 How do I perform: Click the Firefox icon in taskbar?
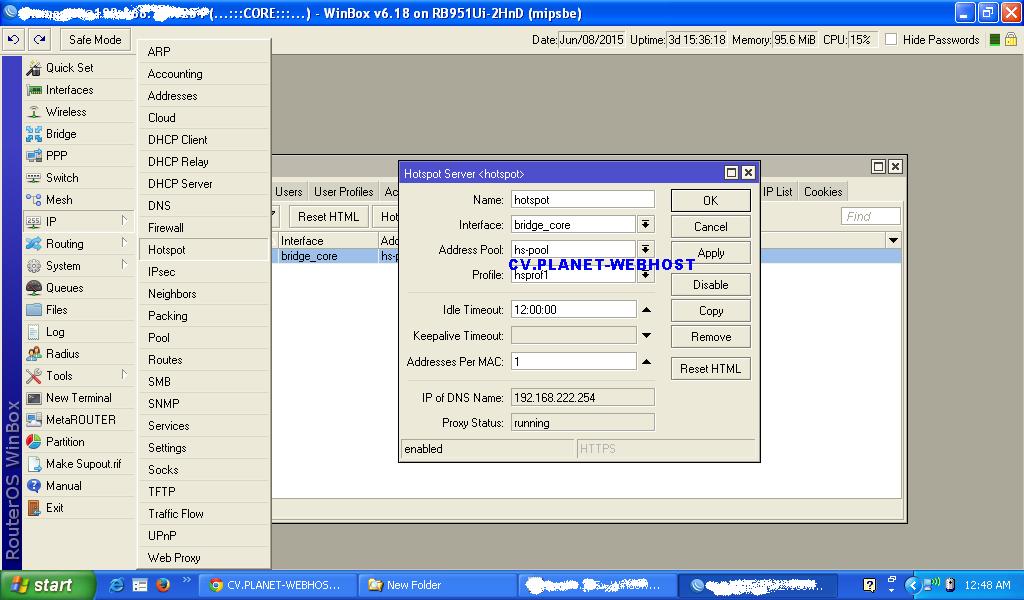(x=163, y=585)
